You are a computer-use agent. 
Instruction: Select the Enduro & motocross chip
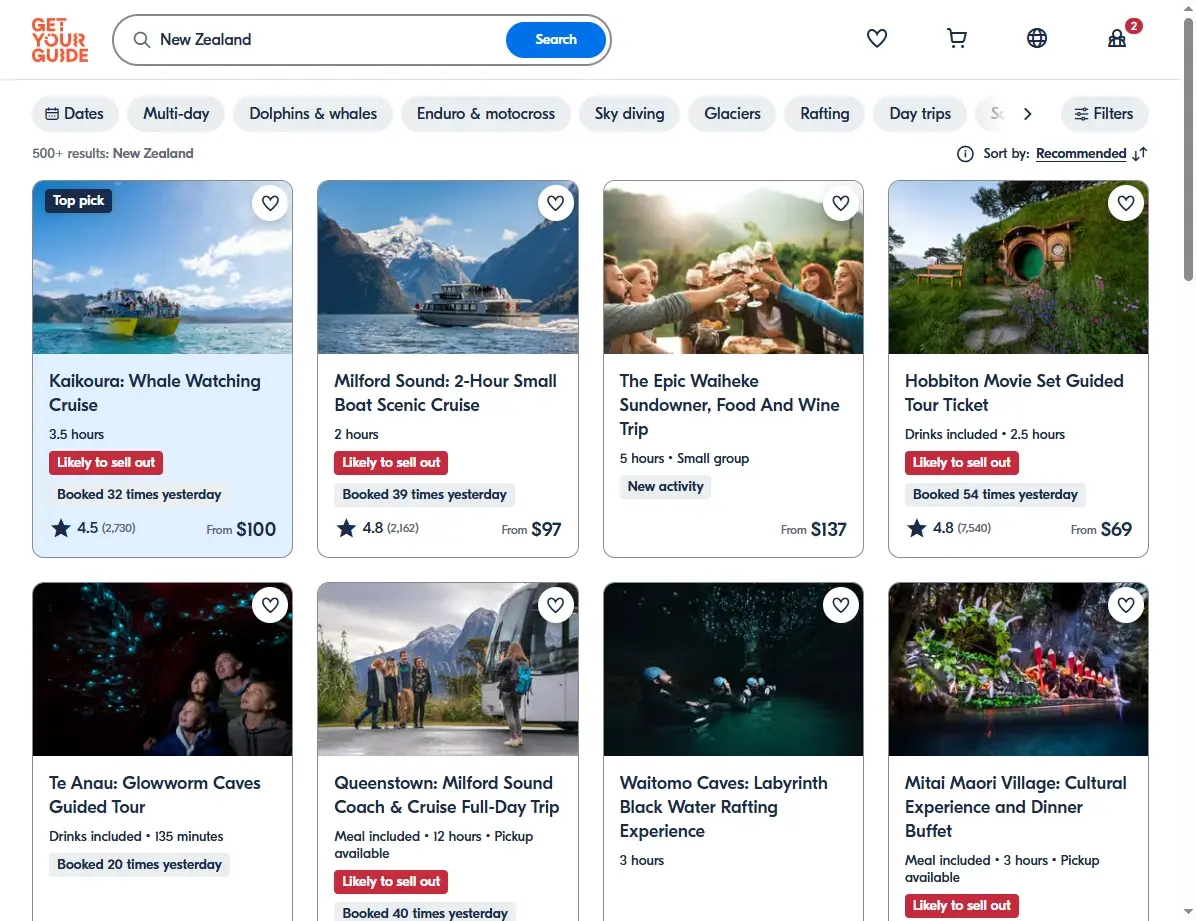click(x=486, y=114)
